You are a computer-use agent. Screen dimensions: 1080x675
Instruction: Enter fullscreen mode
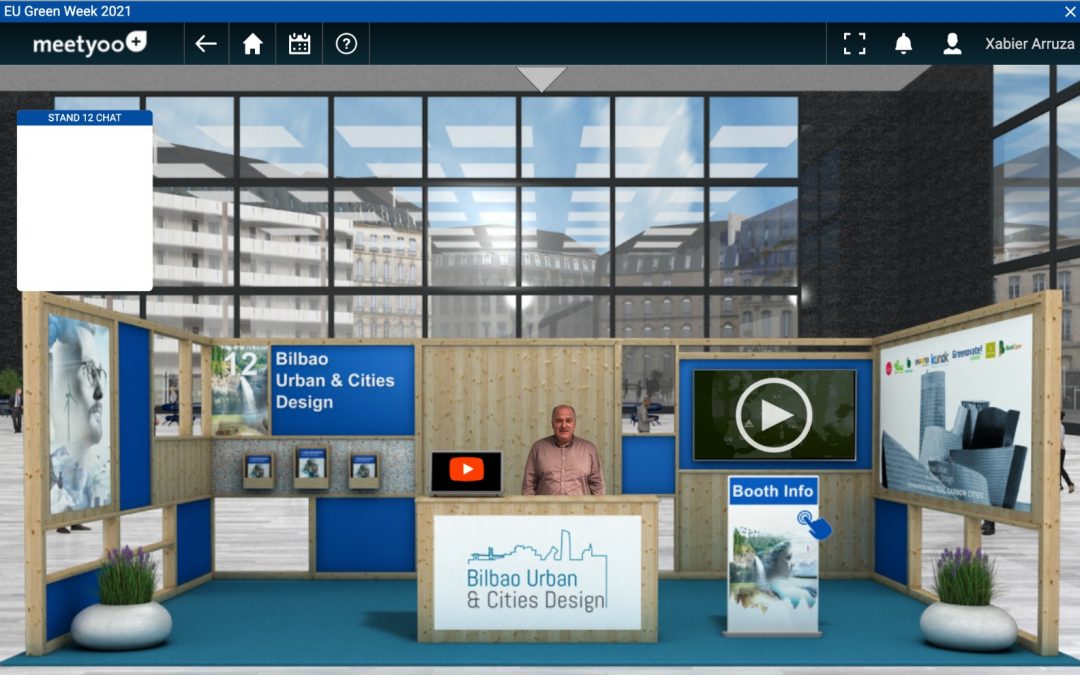(x=855, y=44)
